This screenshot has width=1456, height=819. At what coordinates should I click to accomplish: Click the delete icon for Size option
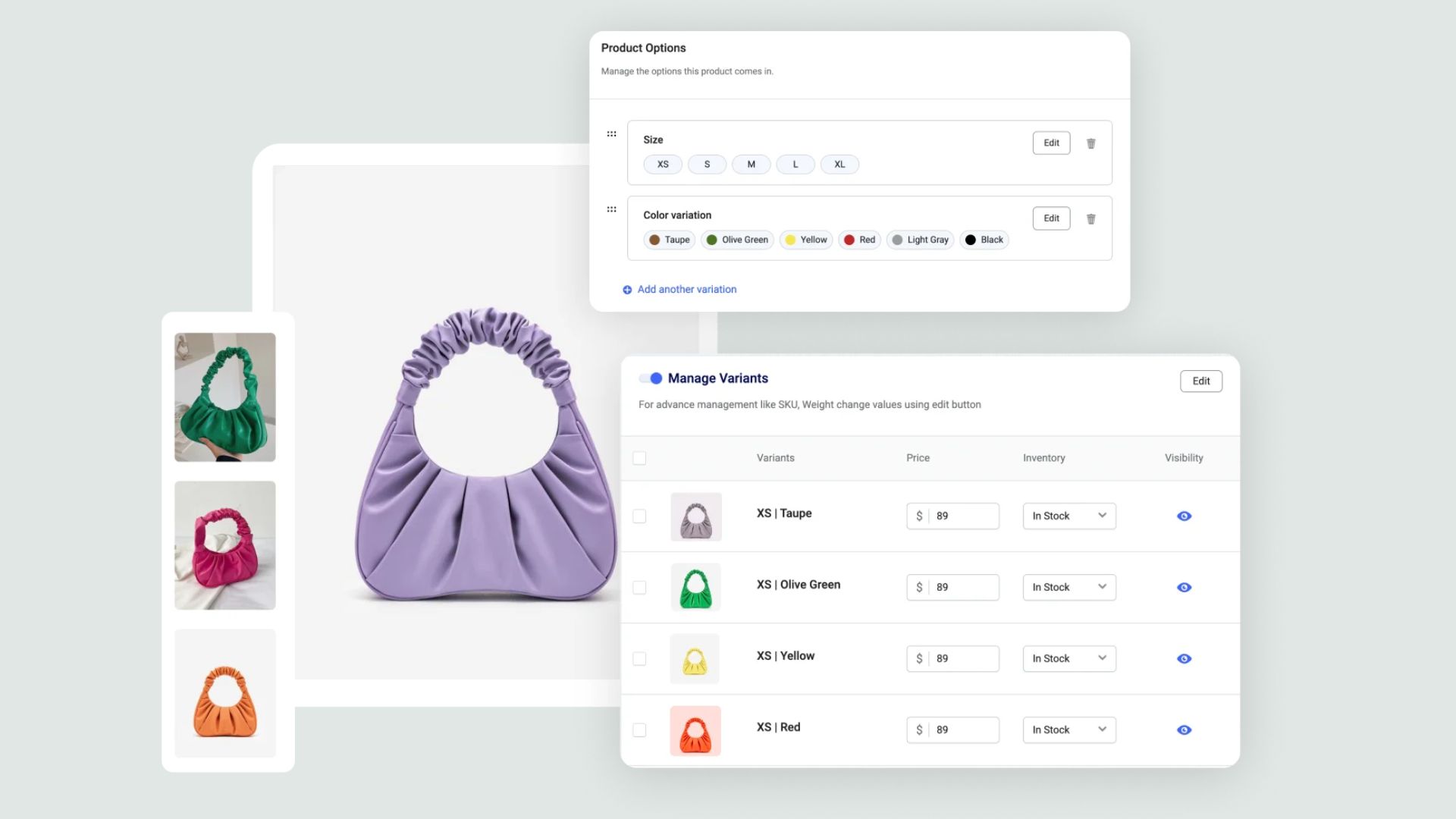[1091, 143]
